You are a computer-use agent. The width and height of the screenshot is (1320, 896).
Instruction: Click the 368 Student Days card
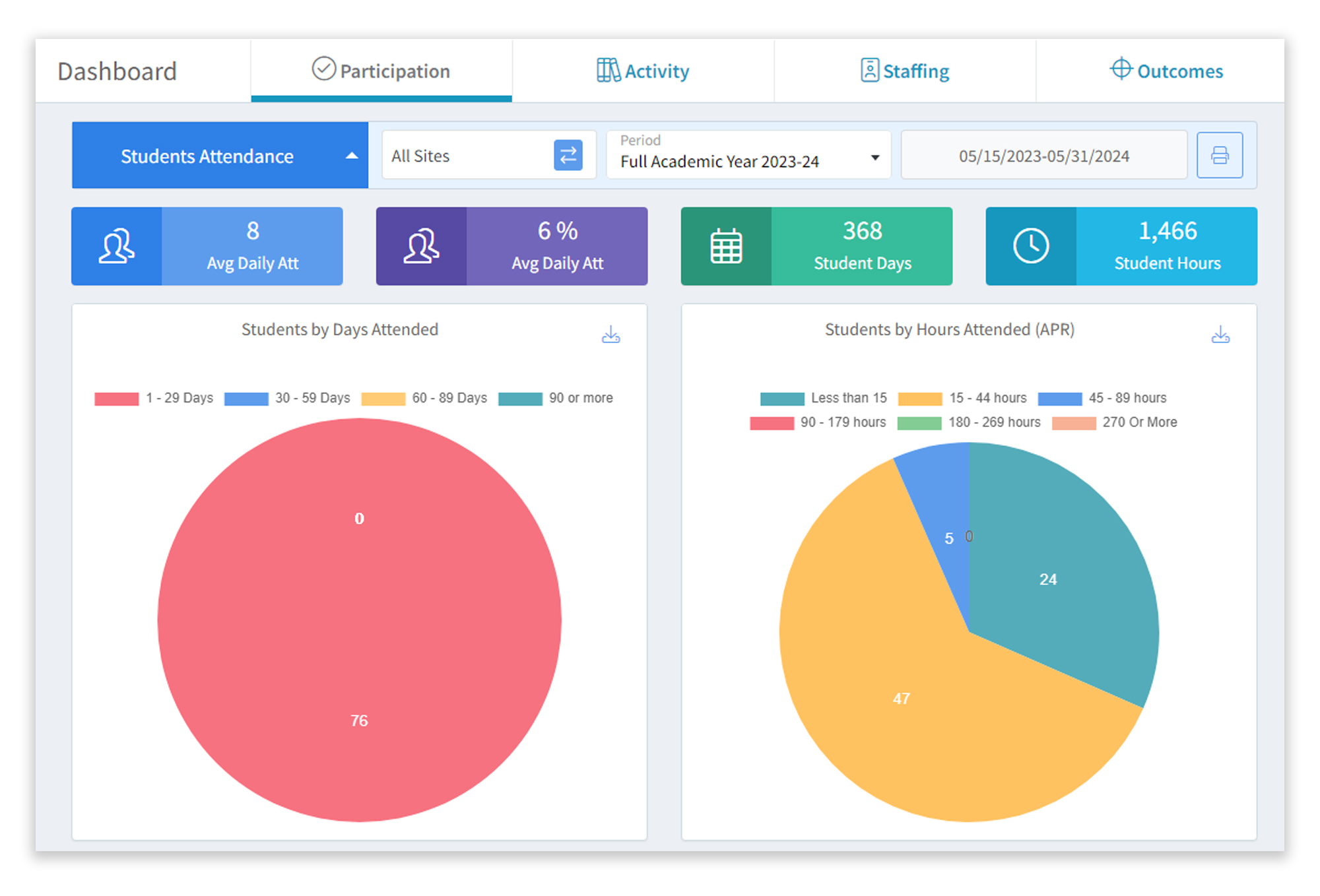click(861, 246)
